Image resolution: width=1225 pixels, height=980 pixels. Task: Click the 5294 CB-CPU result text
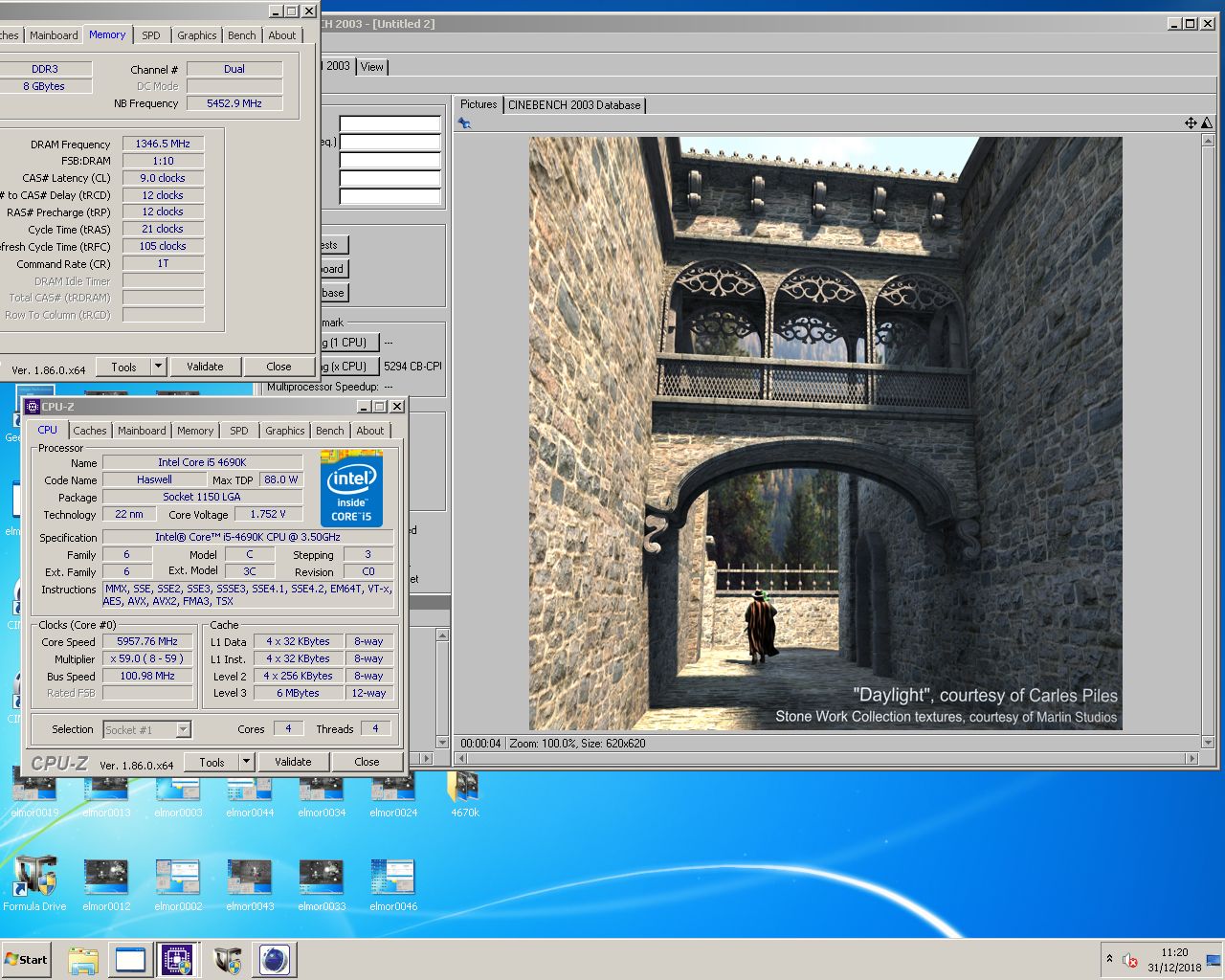coord(412,367)
